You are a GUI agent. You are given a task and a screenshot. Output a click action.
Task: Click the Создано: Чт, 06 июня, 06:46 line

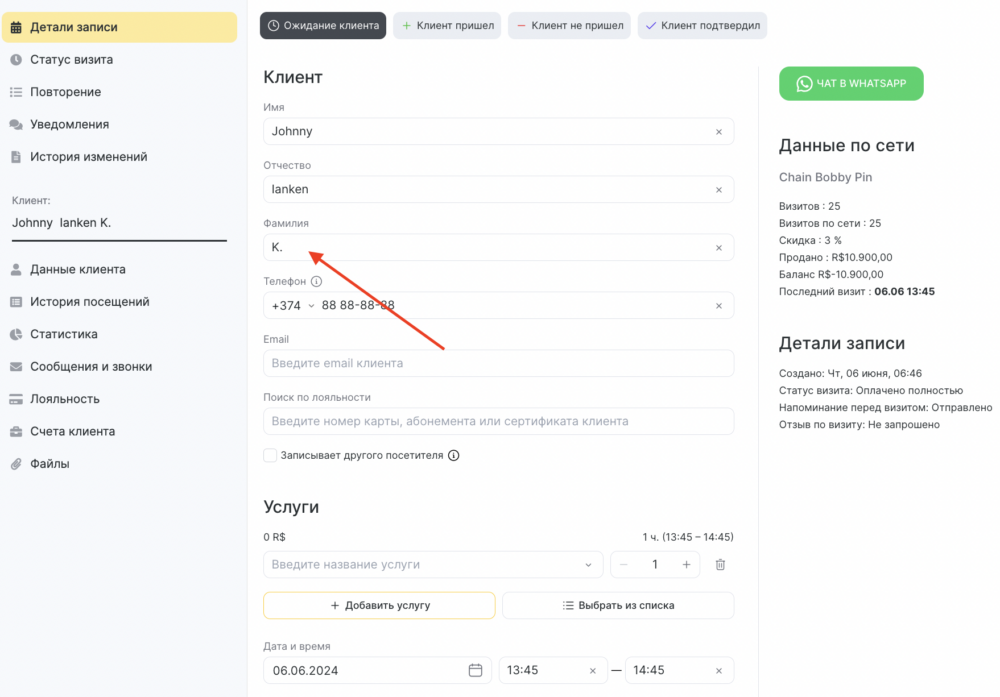click(x=850, y=373)
